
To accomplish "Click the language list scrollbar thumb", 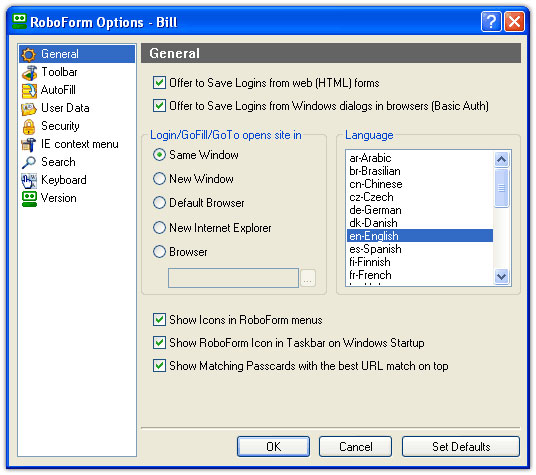I will click(x=501, y=188).
